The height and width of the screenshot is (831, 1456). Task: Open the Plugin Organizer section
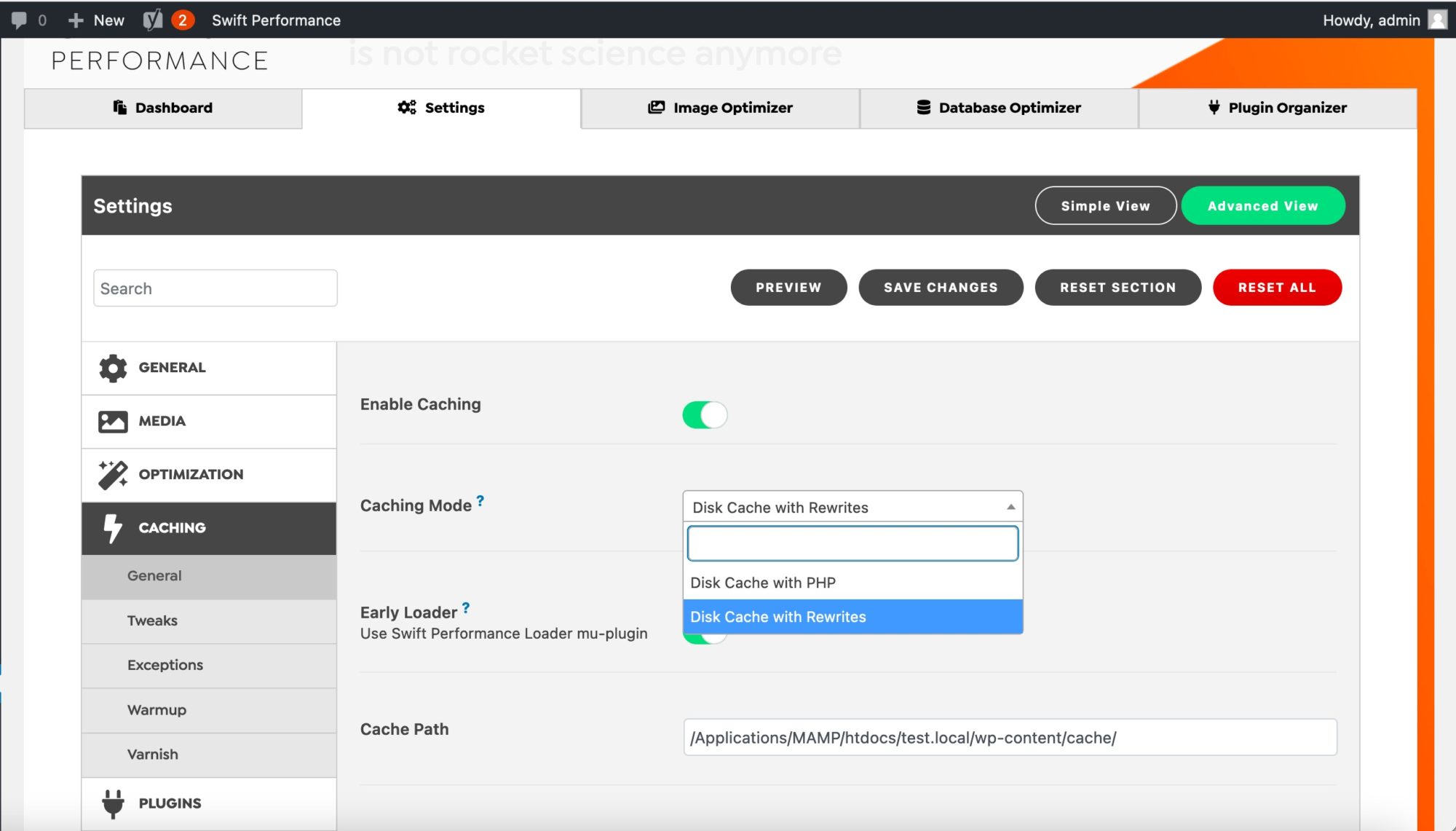[1278, 107]
